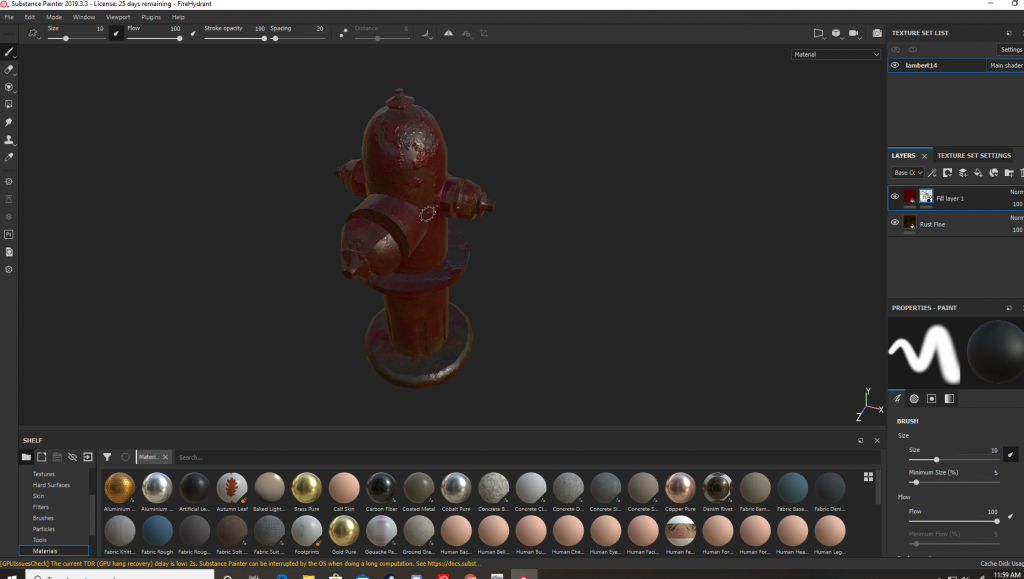Click the Main shader button
The image size is (1024, 579).
pos(1006,65)
